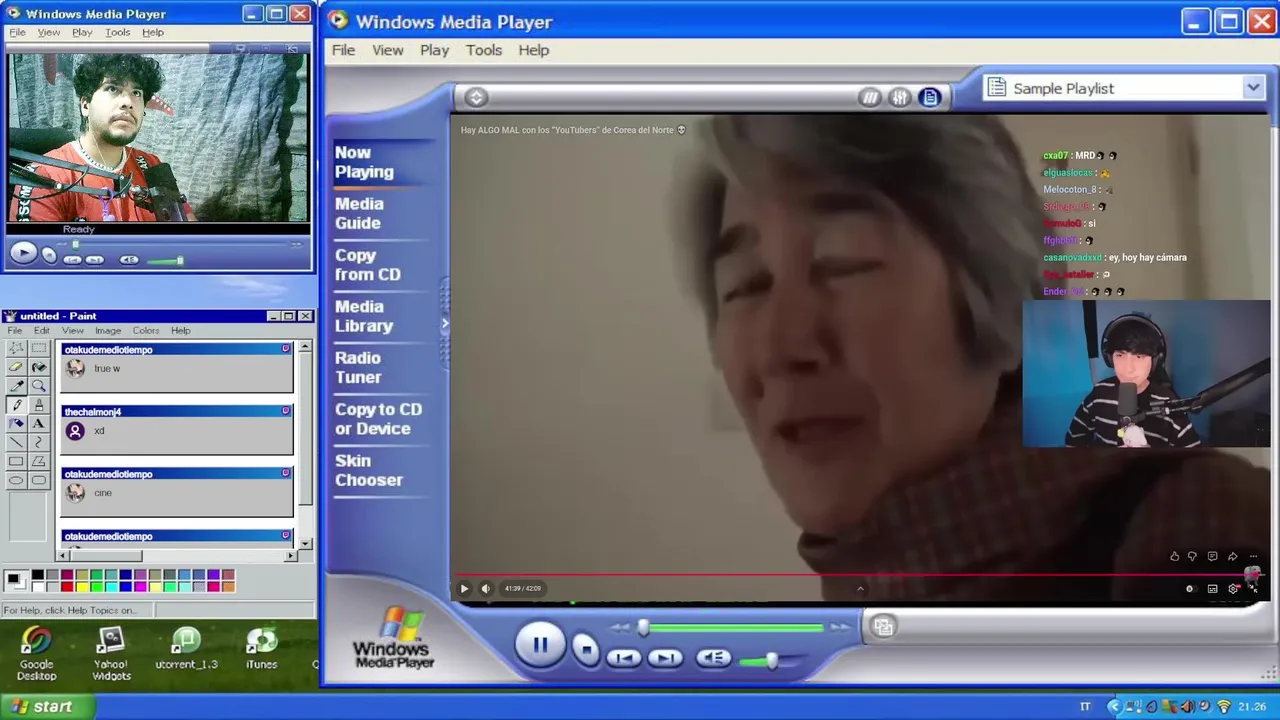The height and width of the screenshot is (720, 1280).
Task: Go to Copy from CD tab
Action: pos(368,265)
